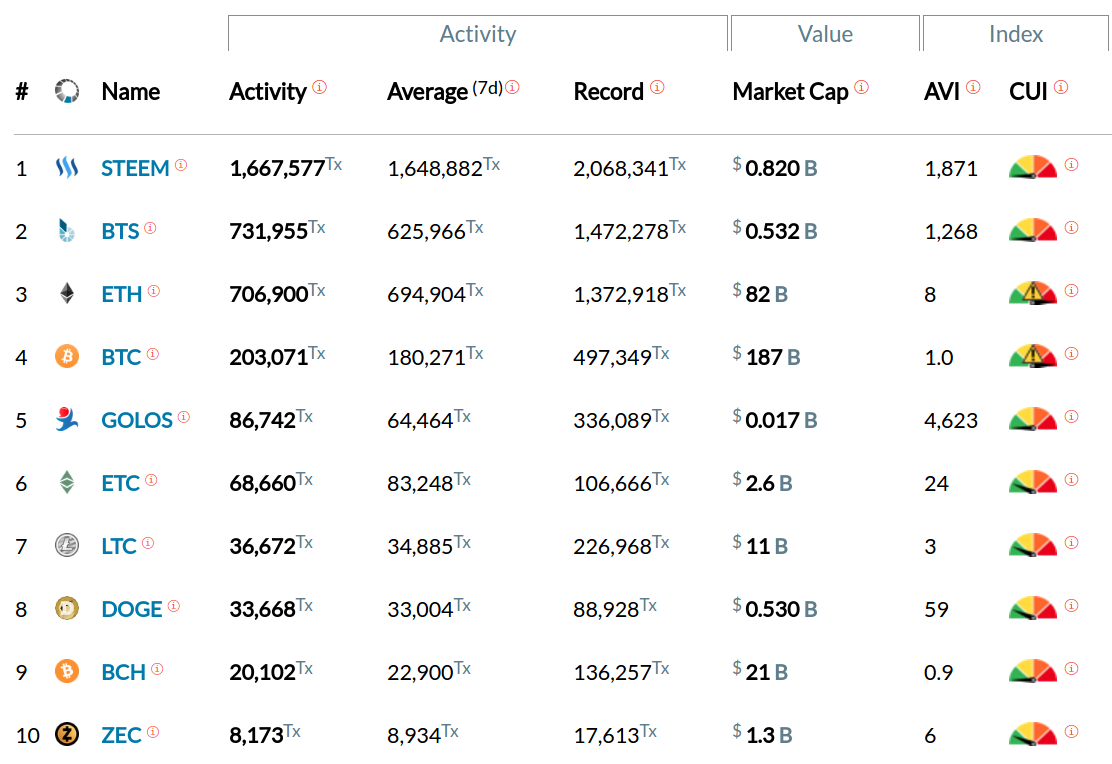Sort by the AVI column header
Image resolution: width=1112 pixels, height=764 pixels.
click(942, 92)
